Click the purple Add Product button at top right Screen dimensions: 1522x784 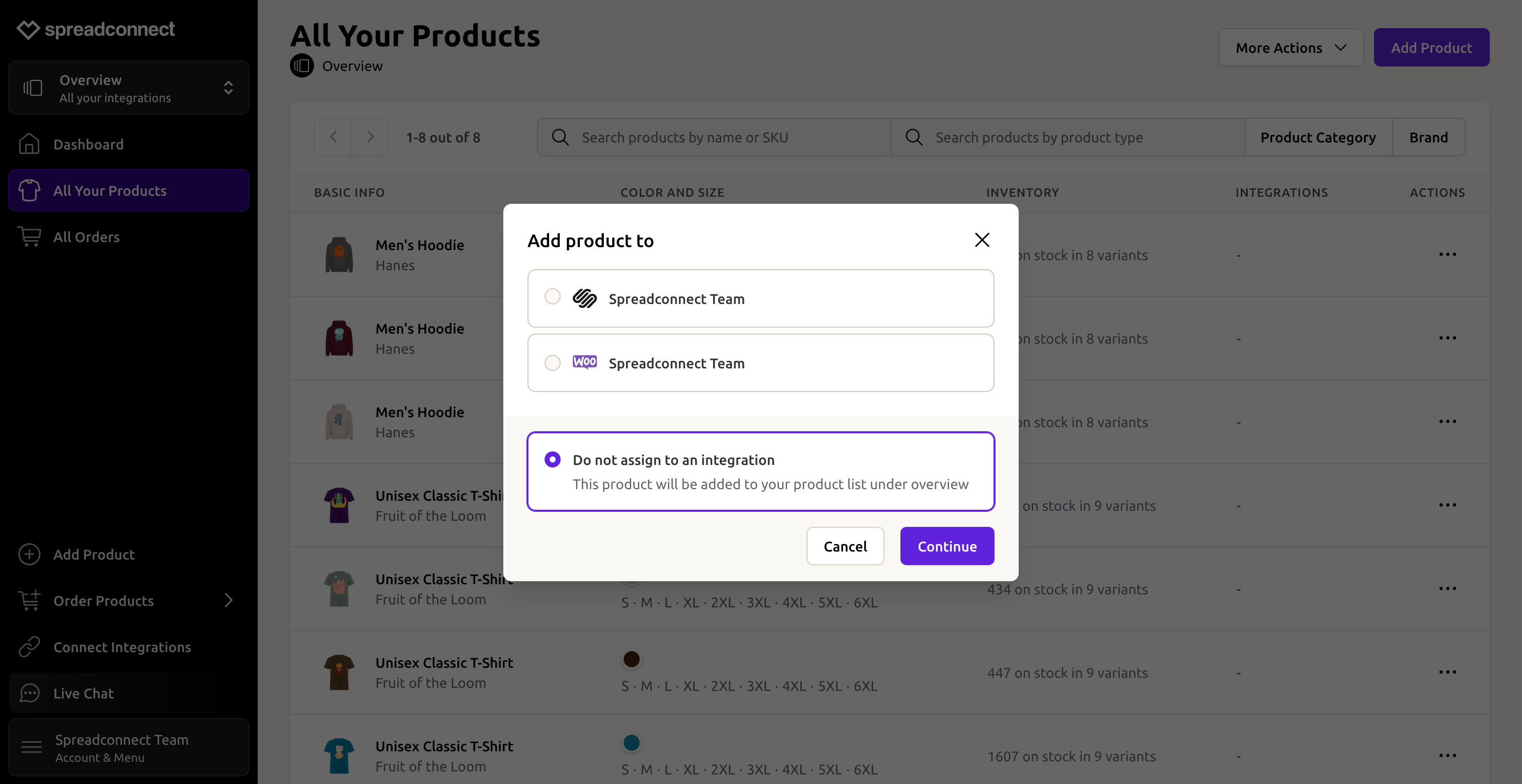click(x=1431, y=47)
